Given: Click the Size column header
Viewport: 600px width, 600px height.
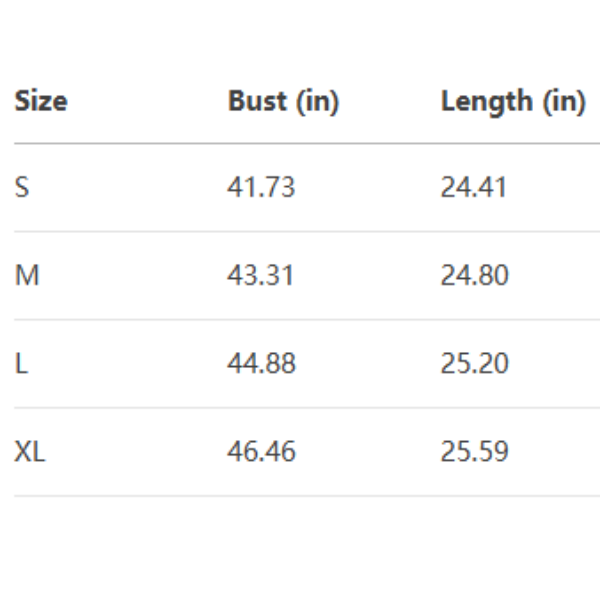Looking at the screenshot, I should (40, 100).
